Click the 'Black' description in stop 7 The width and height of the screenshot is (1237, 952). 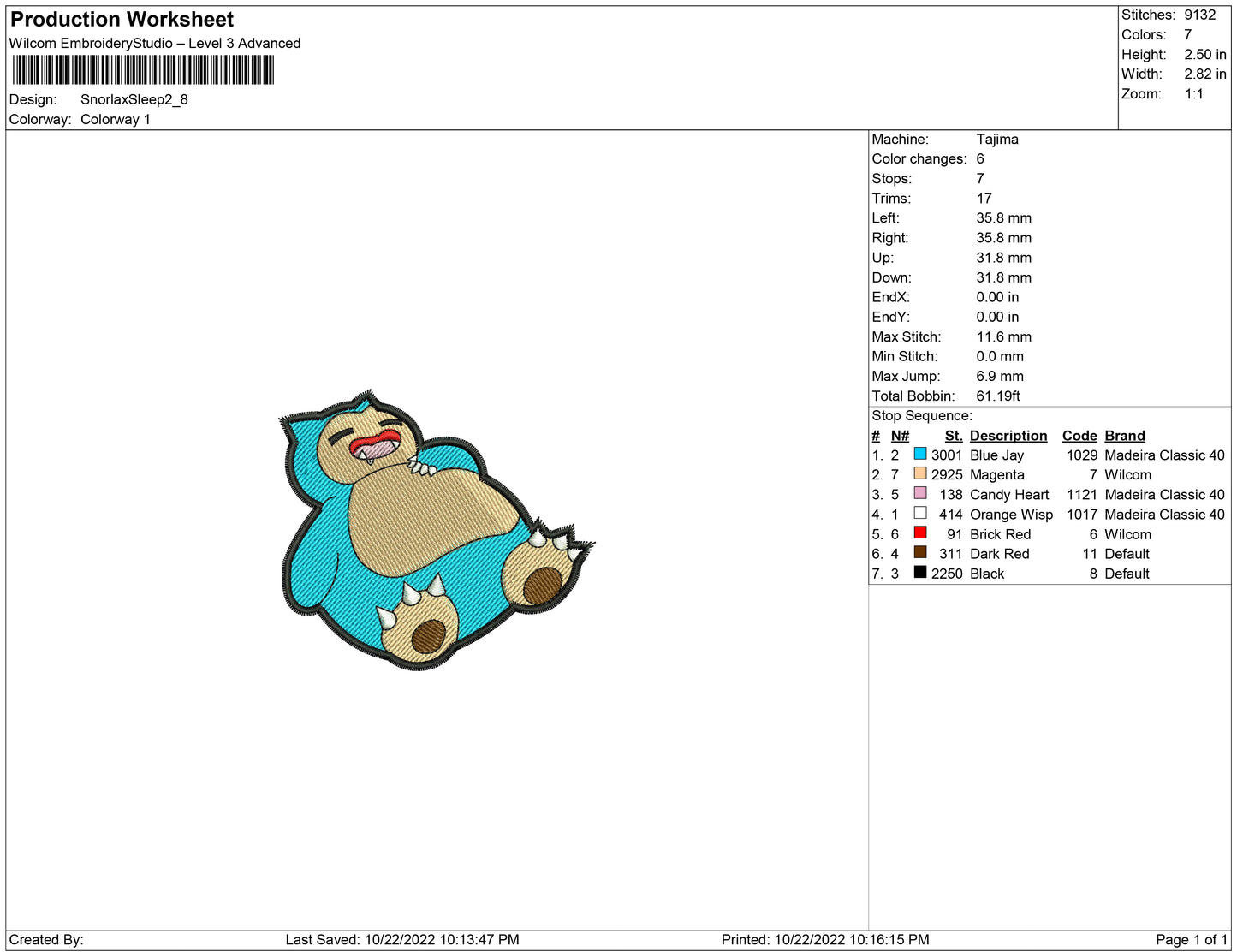[987, 574]
